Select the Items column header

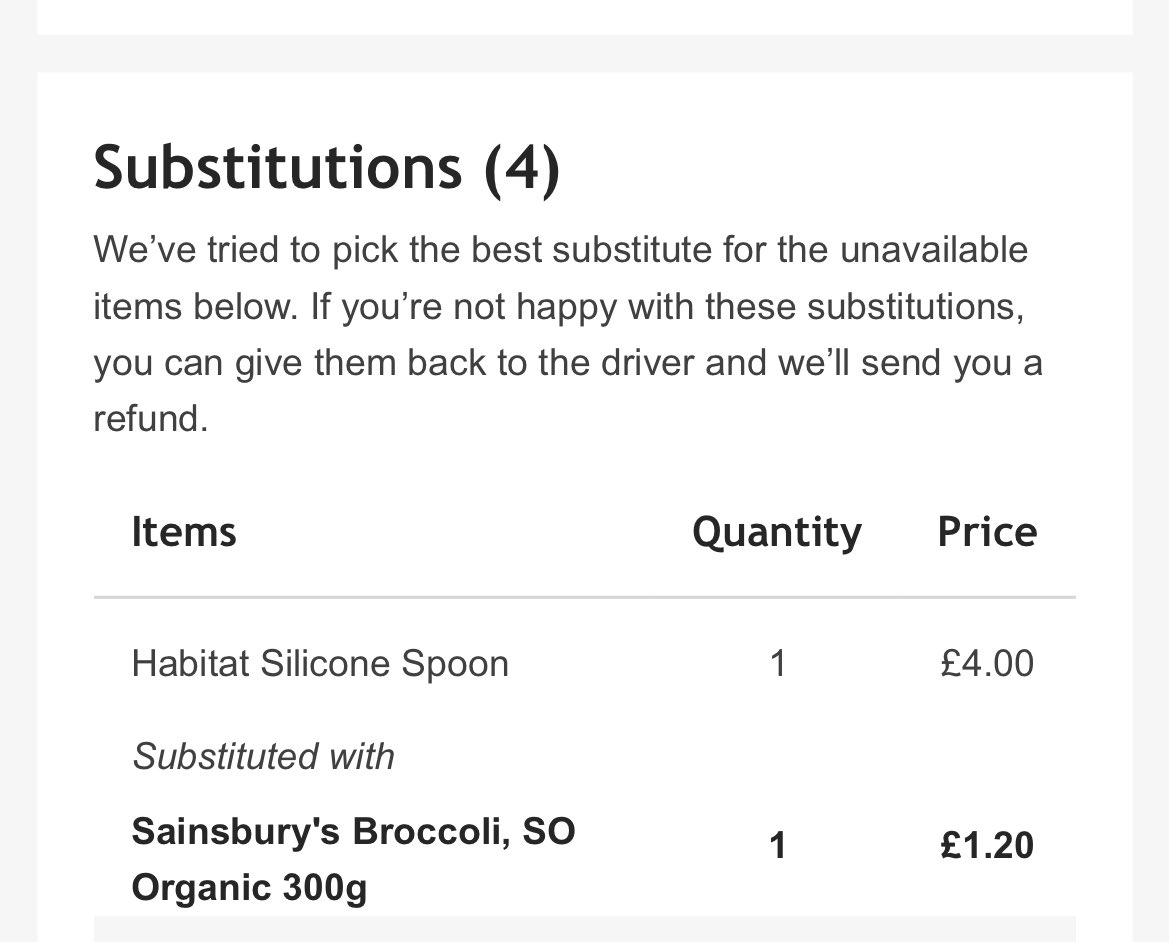pyautogui.click(x=183, y=532)
